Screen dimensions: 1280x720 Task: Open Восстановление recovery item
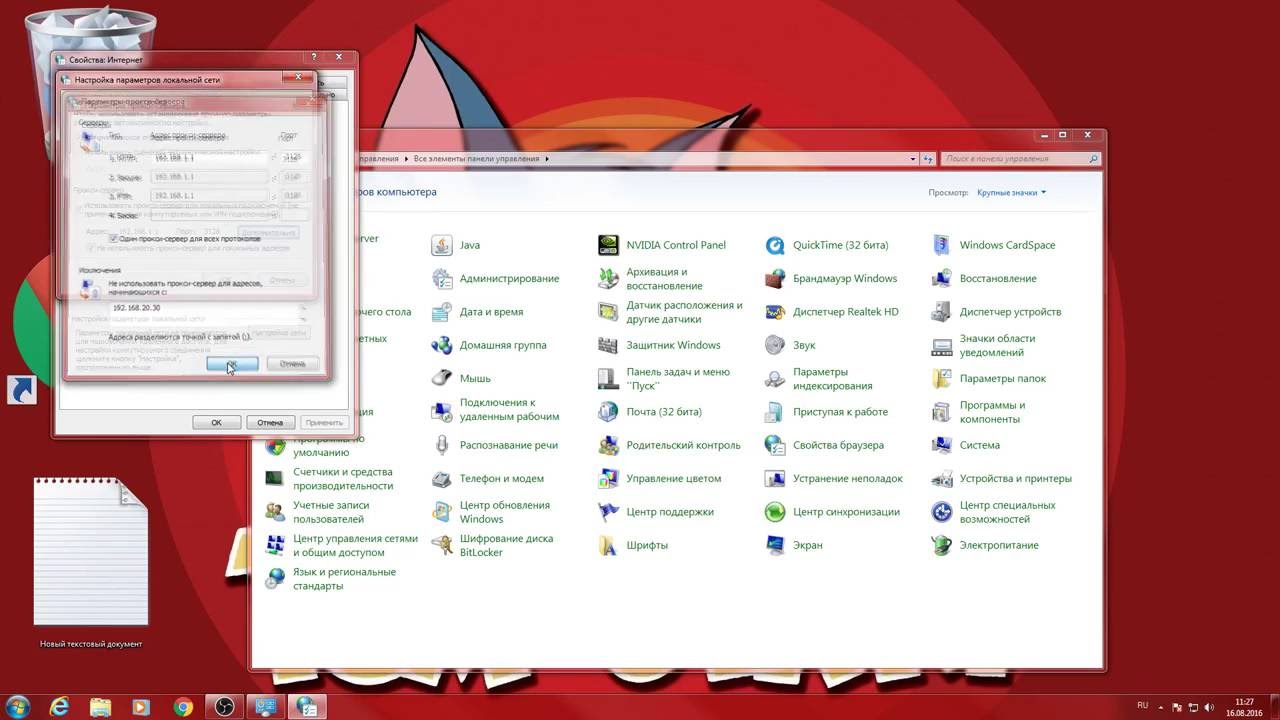click(984, 278)
